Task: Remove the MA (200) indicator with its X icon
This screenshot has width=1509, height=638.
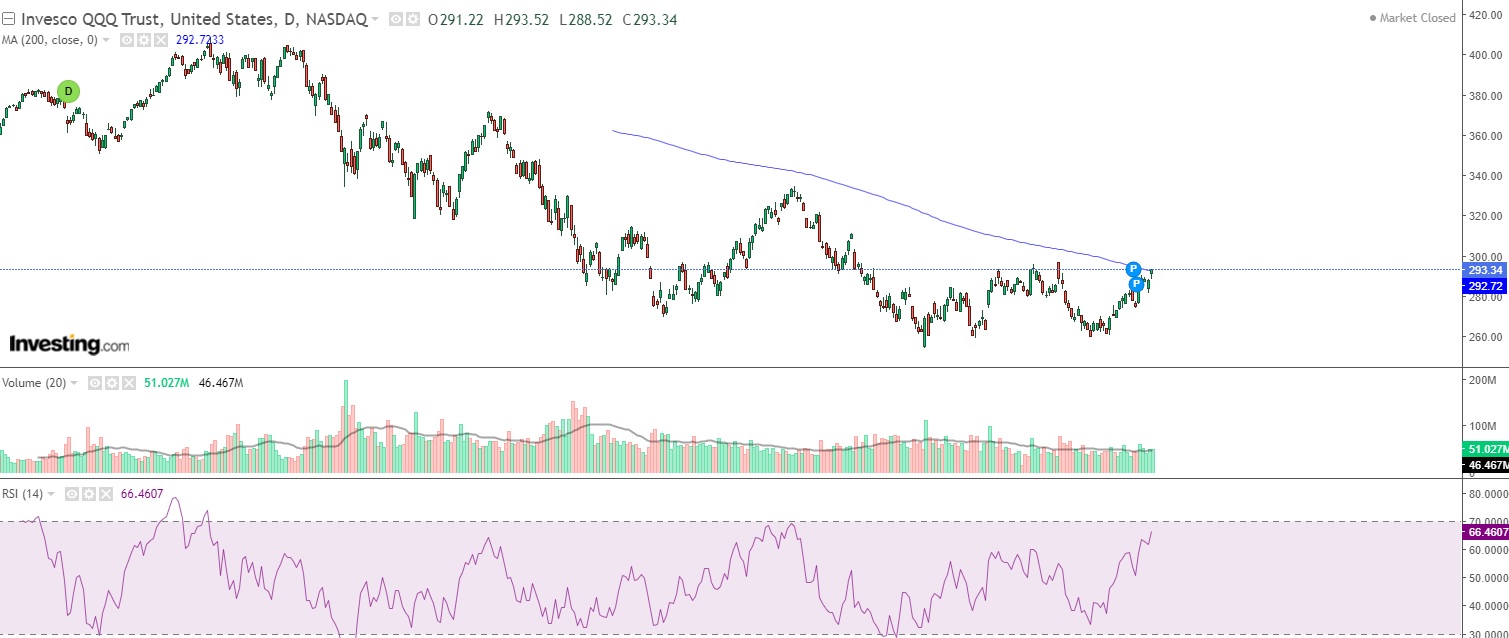Action: [161, 40]
